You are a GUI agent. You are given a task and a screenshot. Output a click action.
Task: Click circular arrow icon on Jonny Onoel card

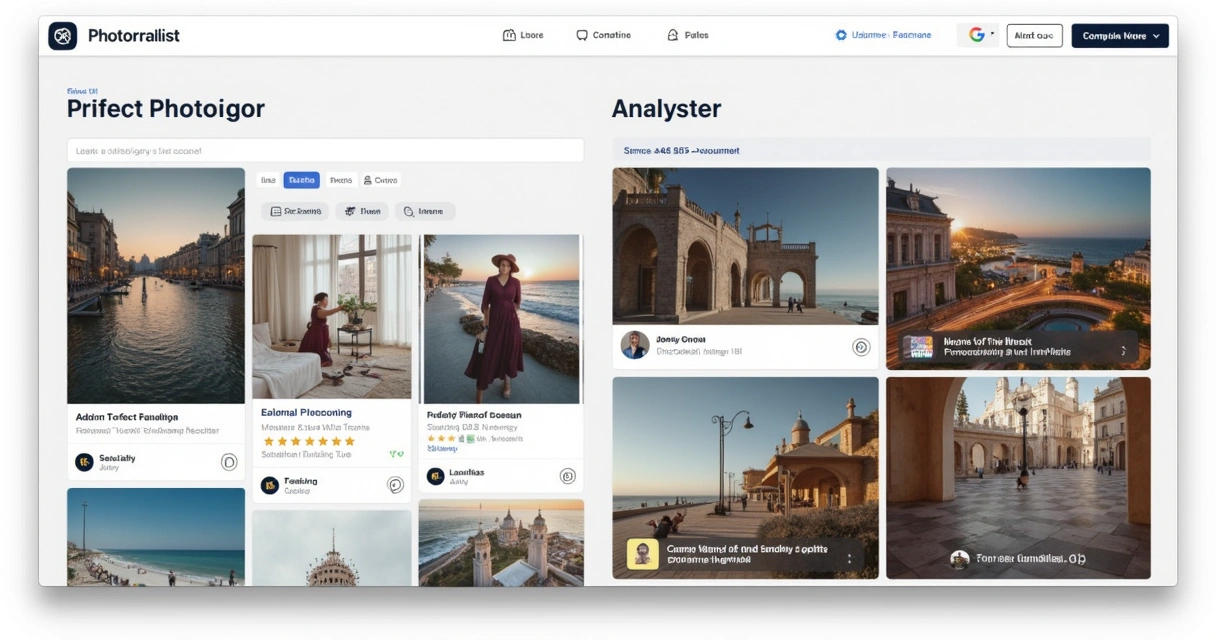(860, 347)
